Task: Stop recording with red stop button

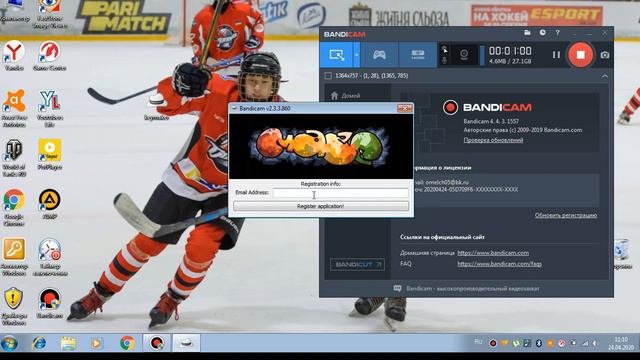Action: (x=580, y=55)
